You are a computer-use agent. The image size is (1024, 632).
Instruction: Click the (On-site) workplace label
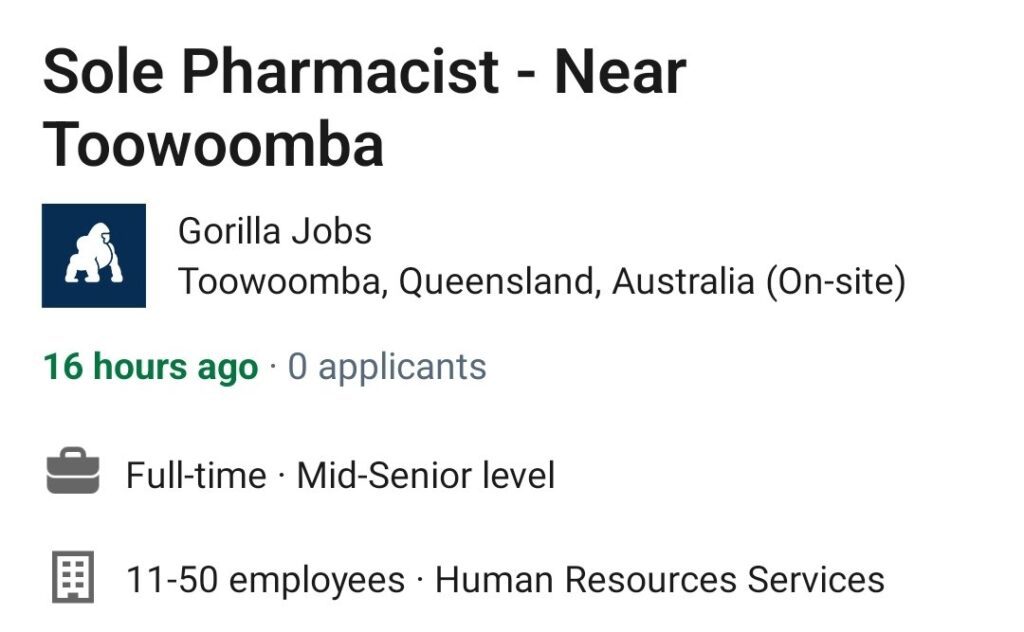pyautogui.click(x=836, y=281)
